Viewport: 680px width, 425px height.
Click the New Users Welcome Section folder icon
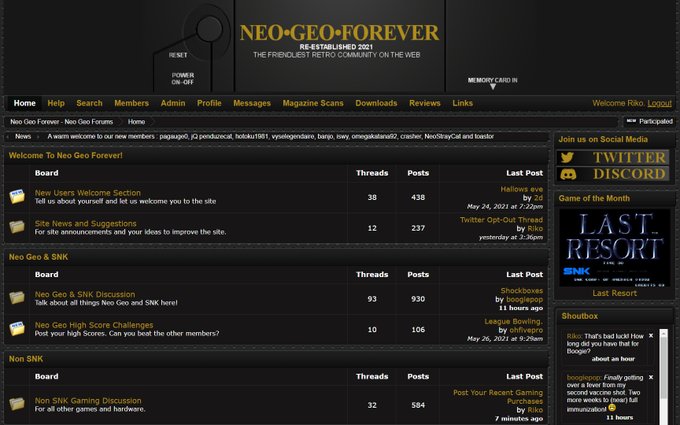[17, 196]
